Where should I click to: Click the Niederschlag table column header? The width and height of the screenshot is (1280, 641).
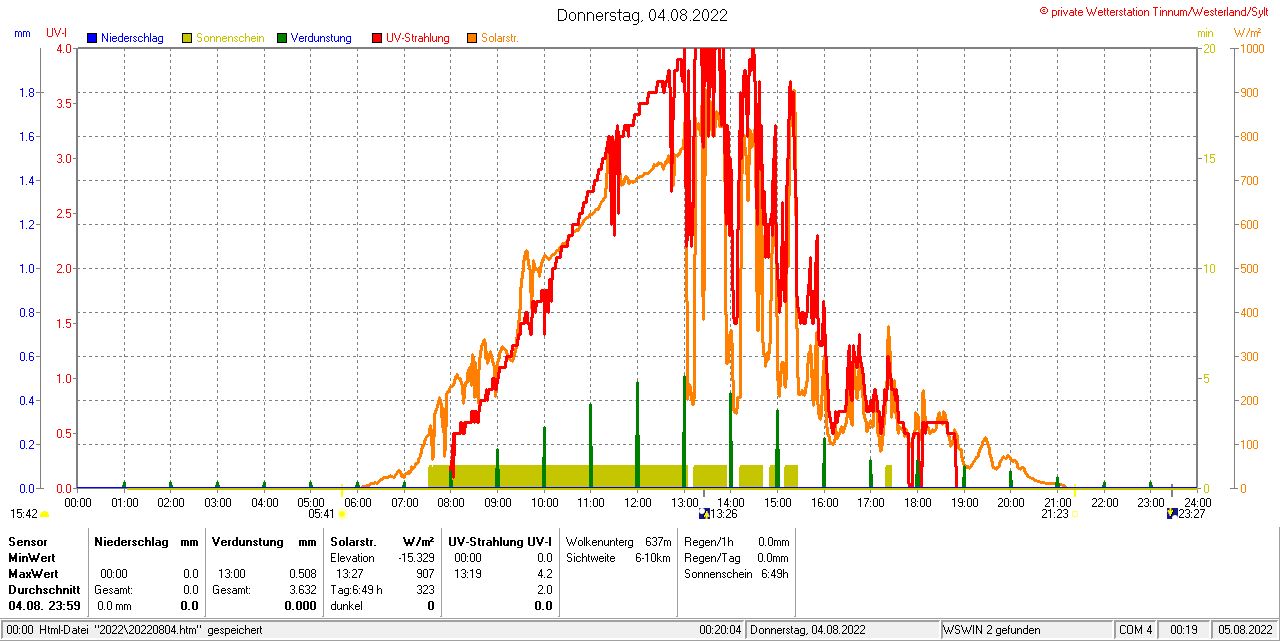pyautogui.click(x=129, y=541)
